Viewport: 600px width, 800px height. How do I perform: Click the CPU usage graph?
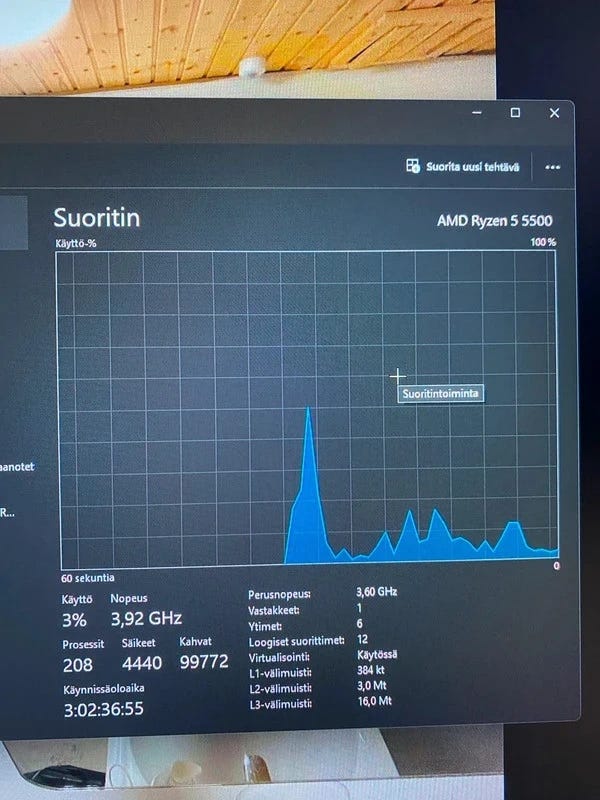coord(308,410)
